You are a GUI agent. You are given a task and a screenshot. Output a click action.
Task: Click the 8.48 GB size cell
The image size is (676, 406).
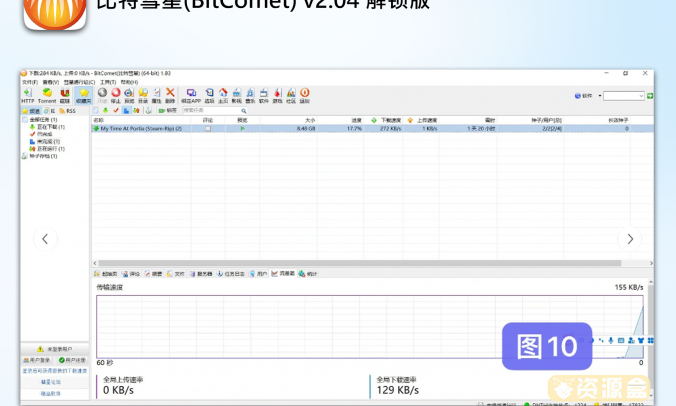306,128
